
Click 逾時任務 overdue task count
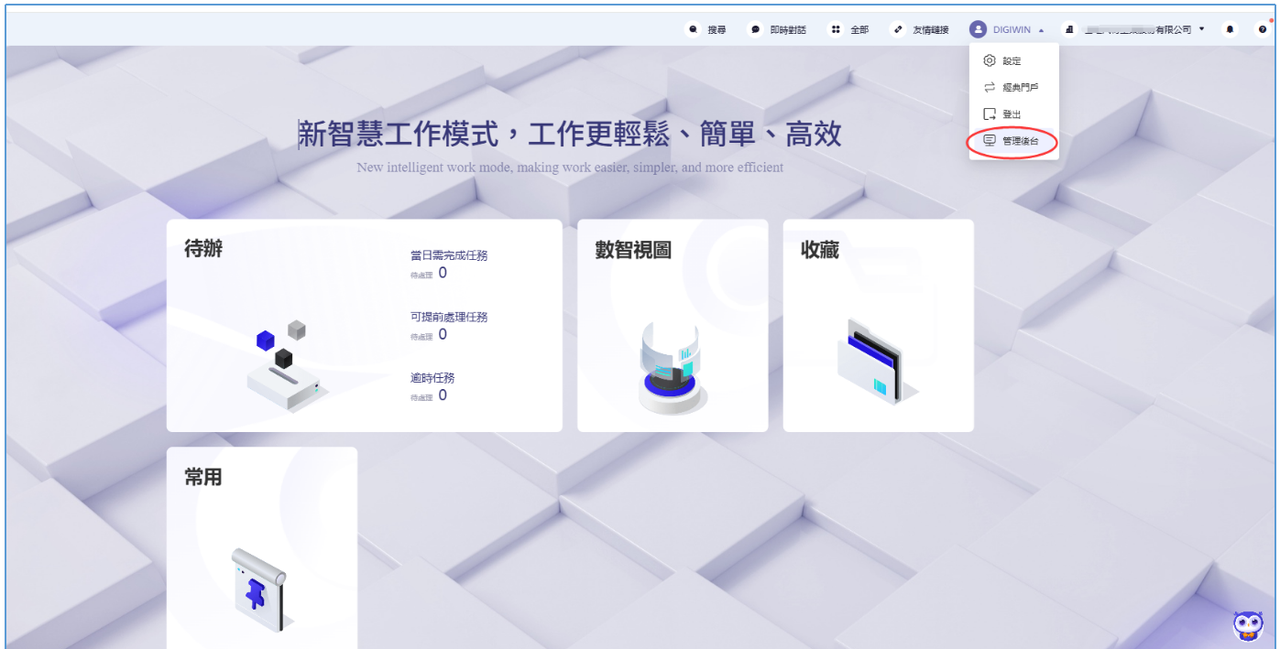(442, 395)
